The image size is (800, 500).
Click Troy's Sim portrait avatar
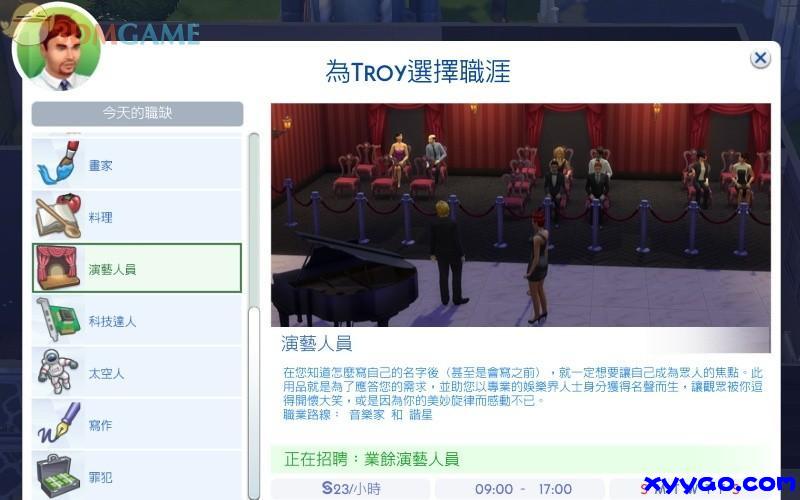(58, 47)
